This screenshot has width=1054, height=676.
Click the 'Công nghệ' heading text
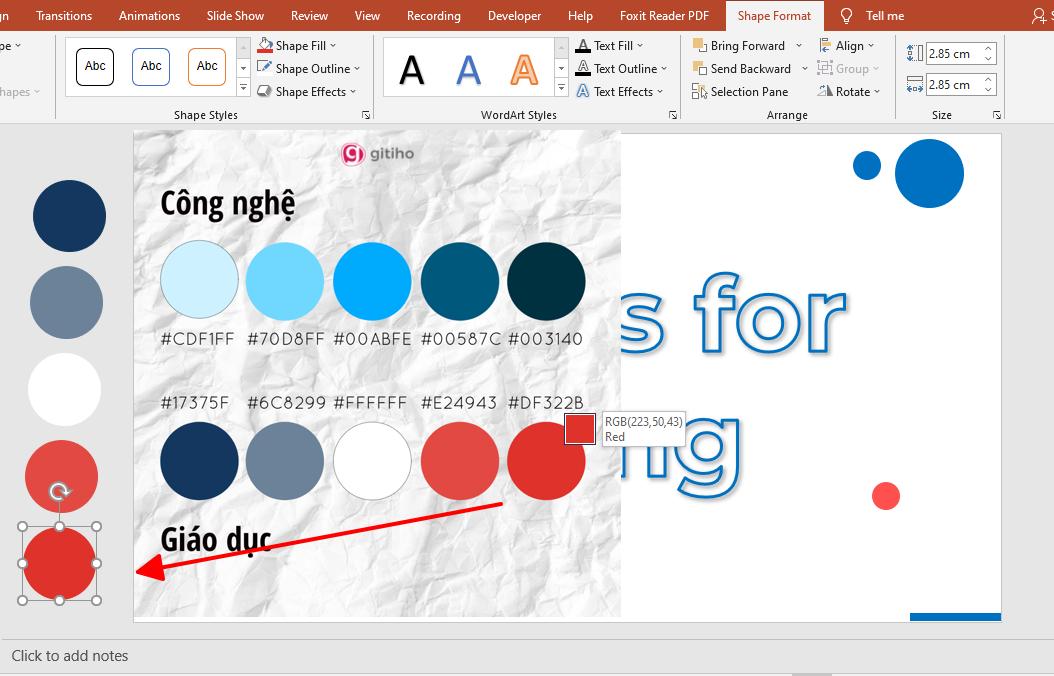(x=228, y=204)
